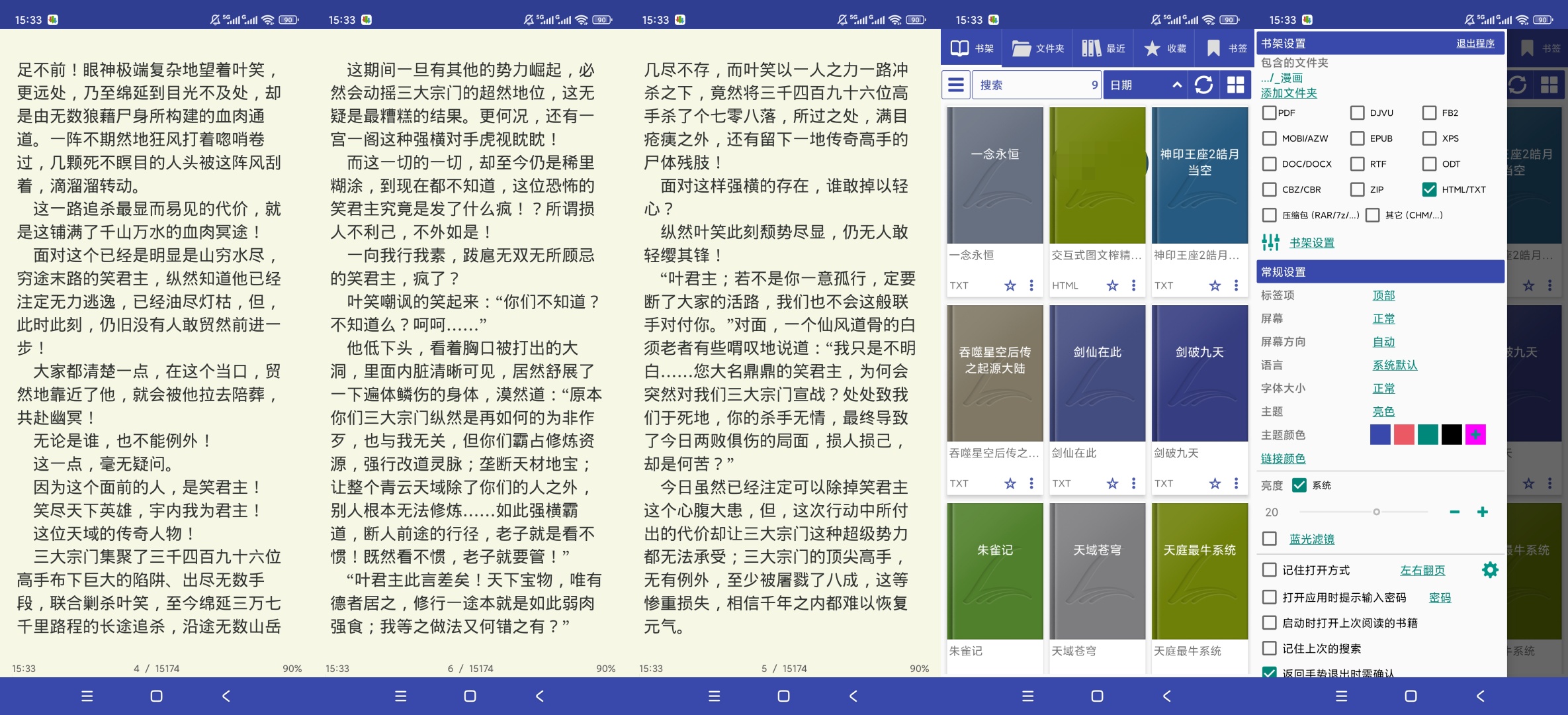
Task: Switch to the 书架 tab
Action: click(x=971, y=48)
